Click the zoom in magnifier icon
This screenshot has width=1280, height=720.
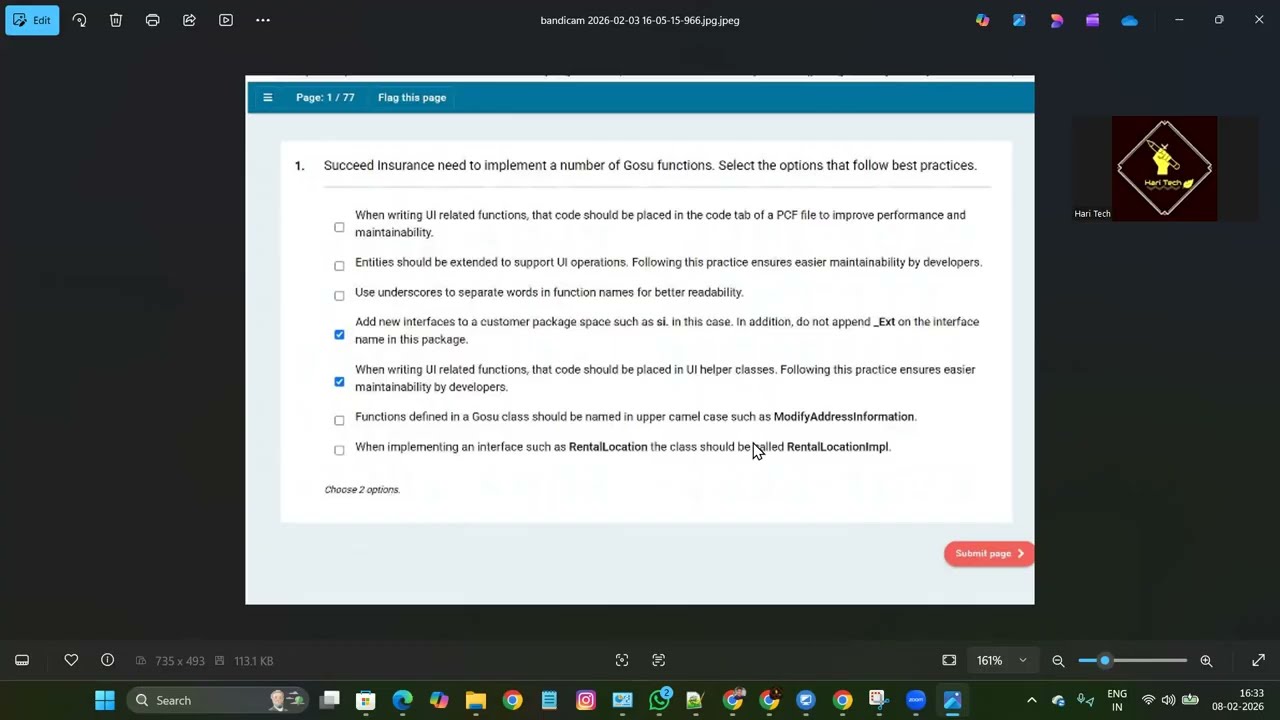(x=1206, y=660)
